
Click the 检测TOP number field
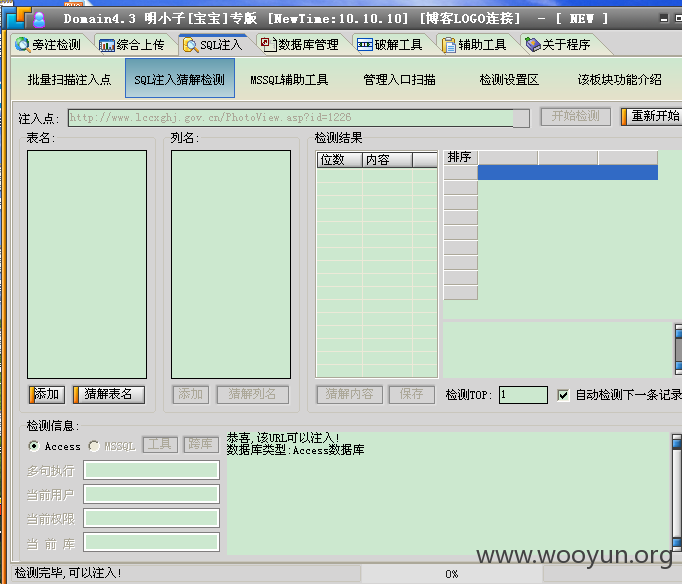[x=523, y=395]
